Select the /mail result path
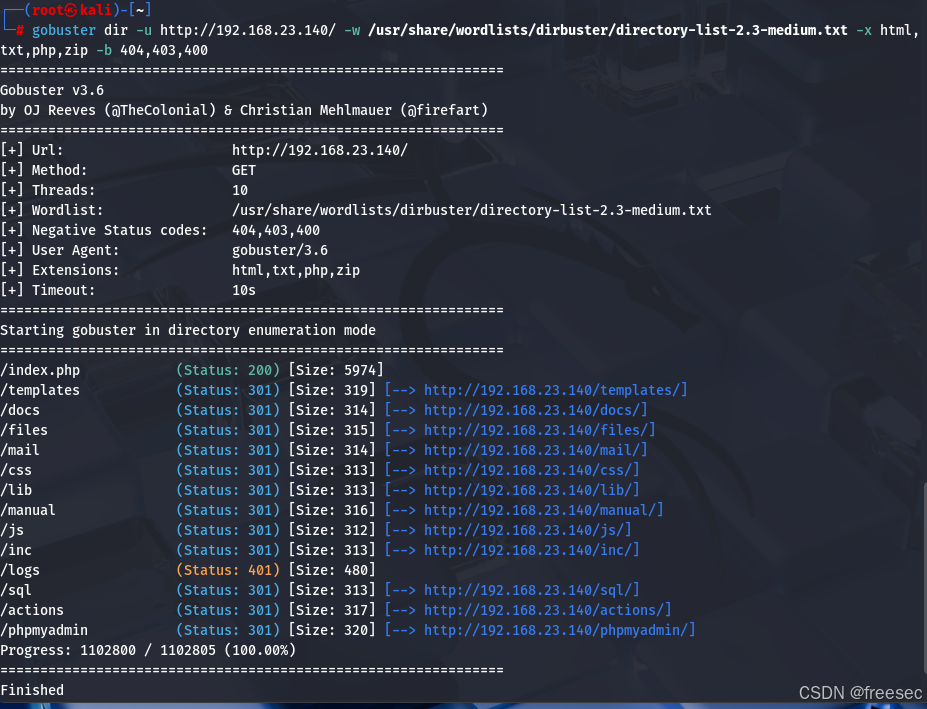This screenshot has width=927, height=709. tap(20, 451)
